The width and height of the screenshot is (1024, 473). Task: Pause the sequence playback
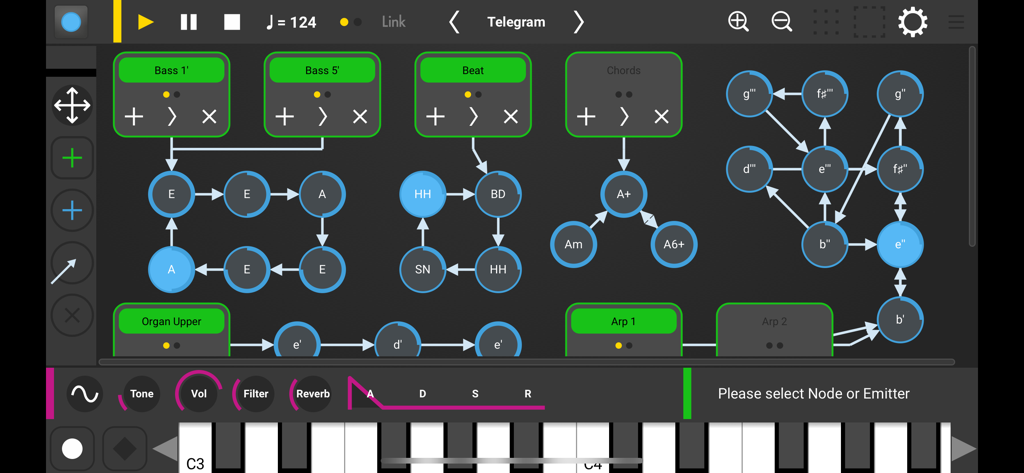[189, 22]
